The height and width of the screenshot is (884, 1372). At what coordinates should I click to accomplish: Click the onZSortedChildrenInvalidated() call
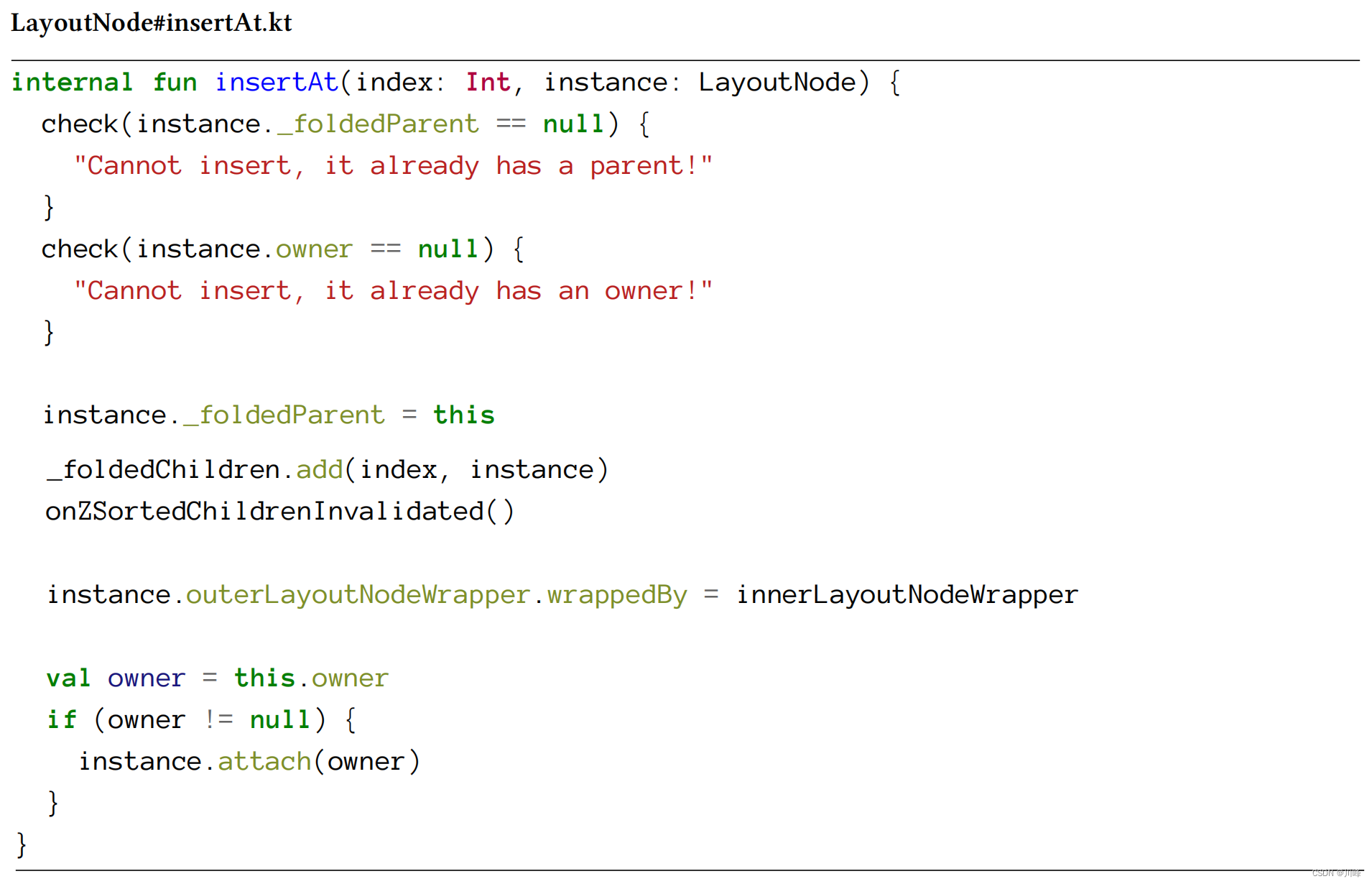click(279, 512)
